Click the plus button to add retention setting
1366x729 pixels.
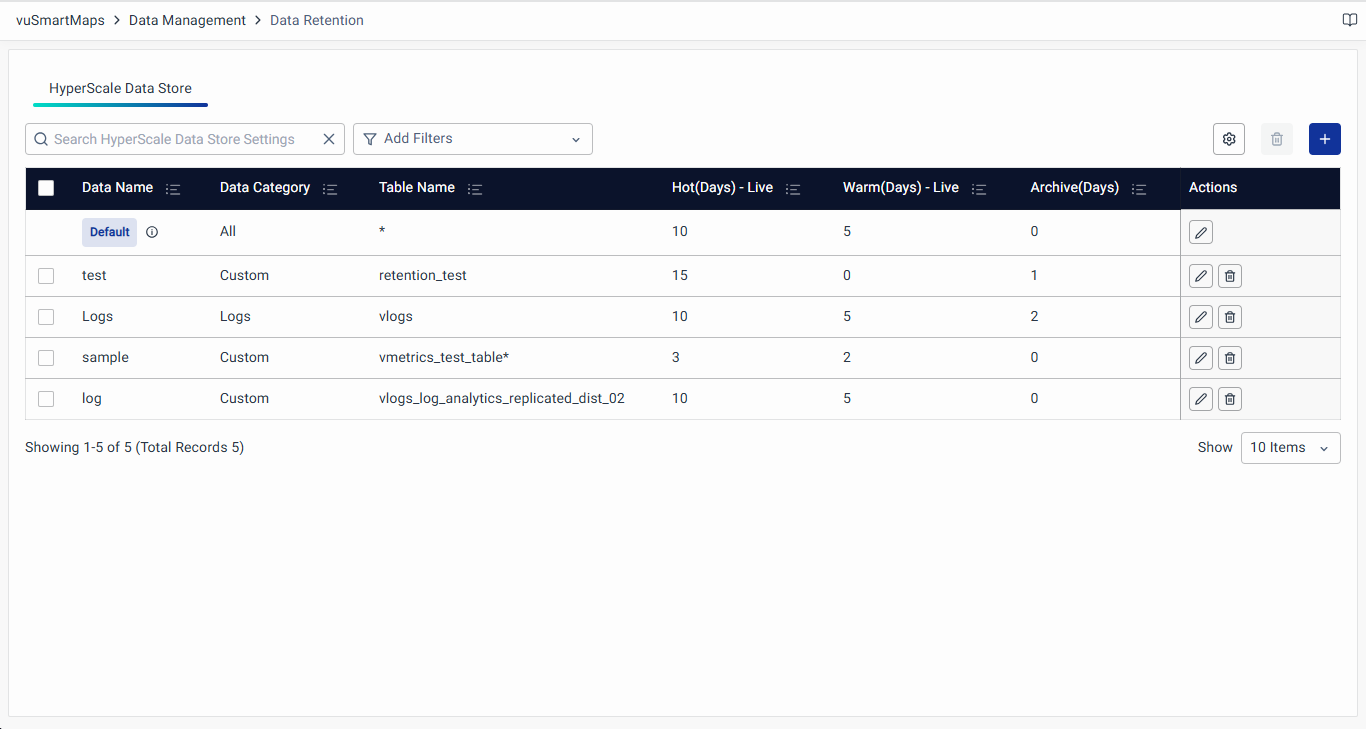click(1324, 139)
